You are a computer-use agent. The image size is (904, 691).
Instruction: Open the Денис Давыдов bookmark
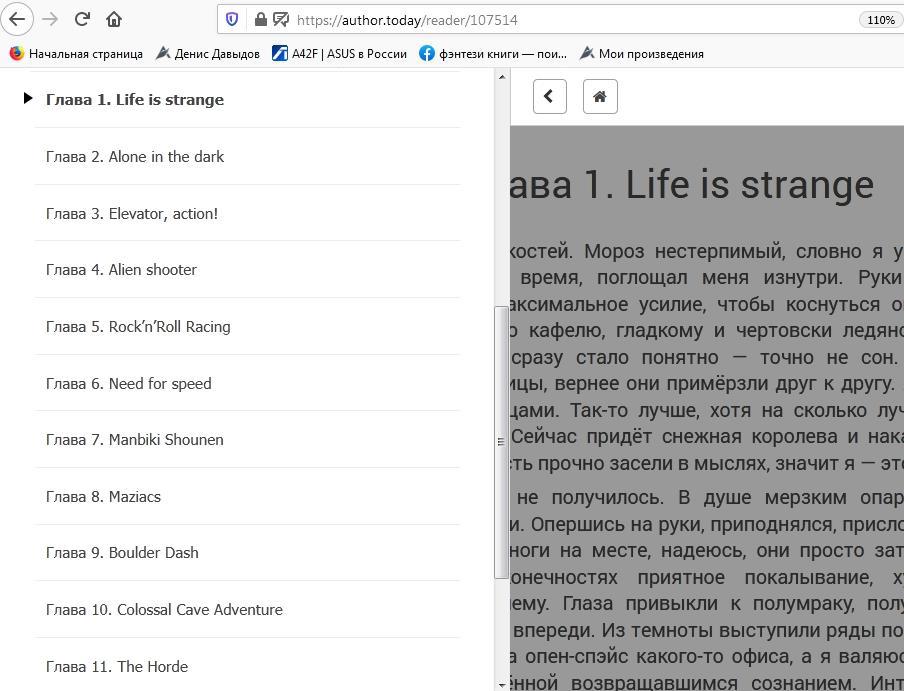[x=208, y=54]
